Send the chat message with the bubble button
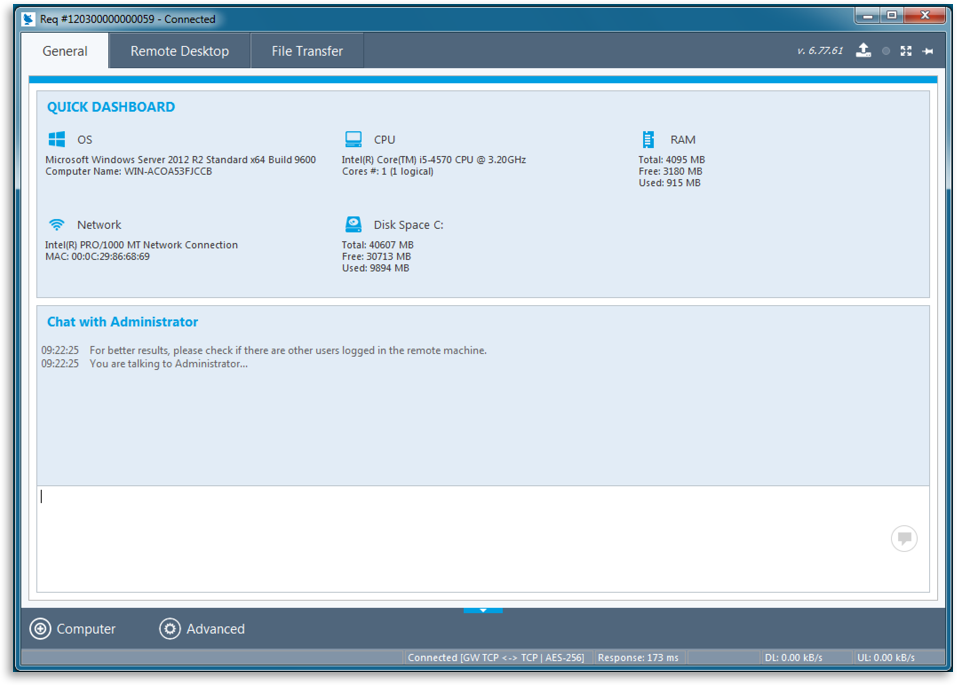This screenshot has width=957, height=685. [x=903, y=538]
